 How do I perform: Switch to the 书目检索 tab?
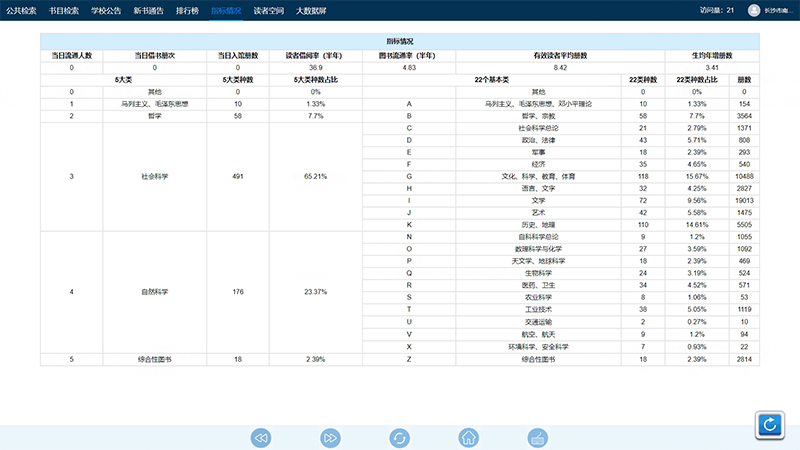(x=64, y=10)
